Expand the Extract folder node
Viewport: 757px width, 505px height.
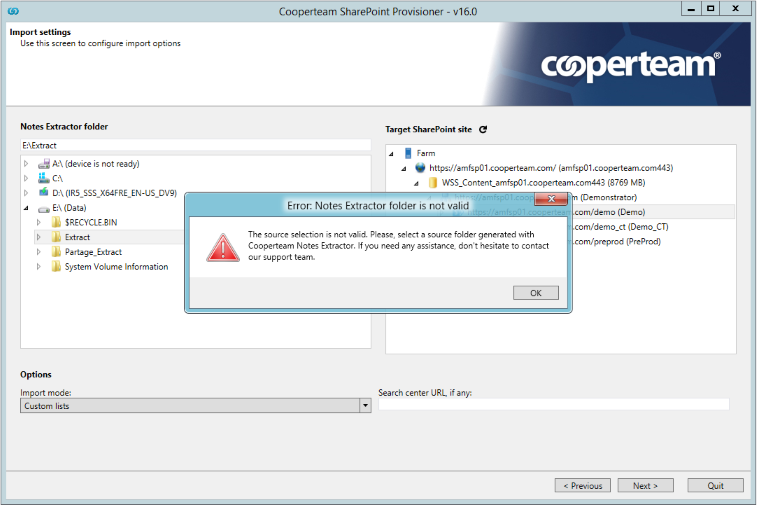39,237
